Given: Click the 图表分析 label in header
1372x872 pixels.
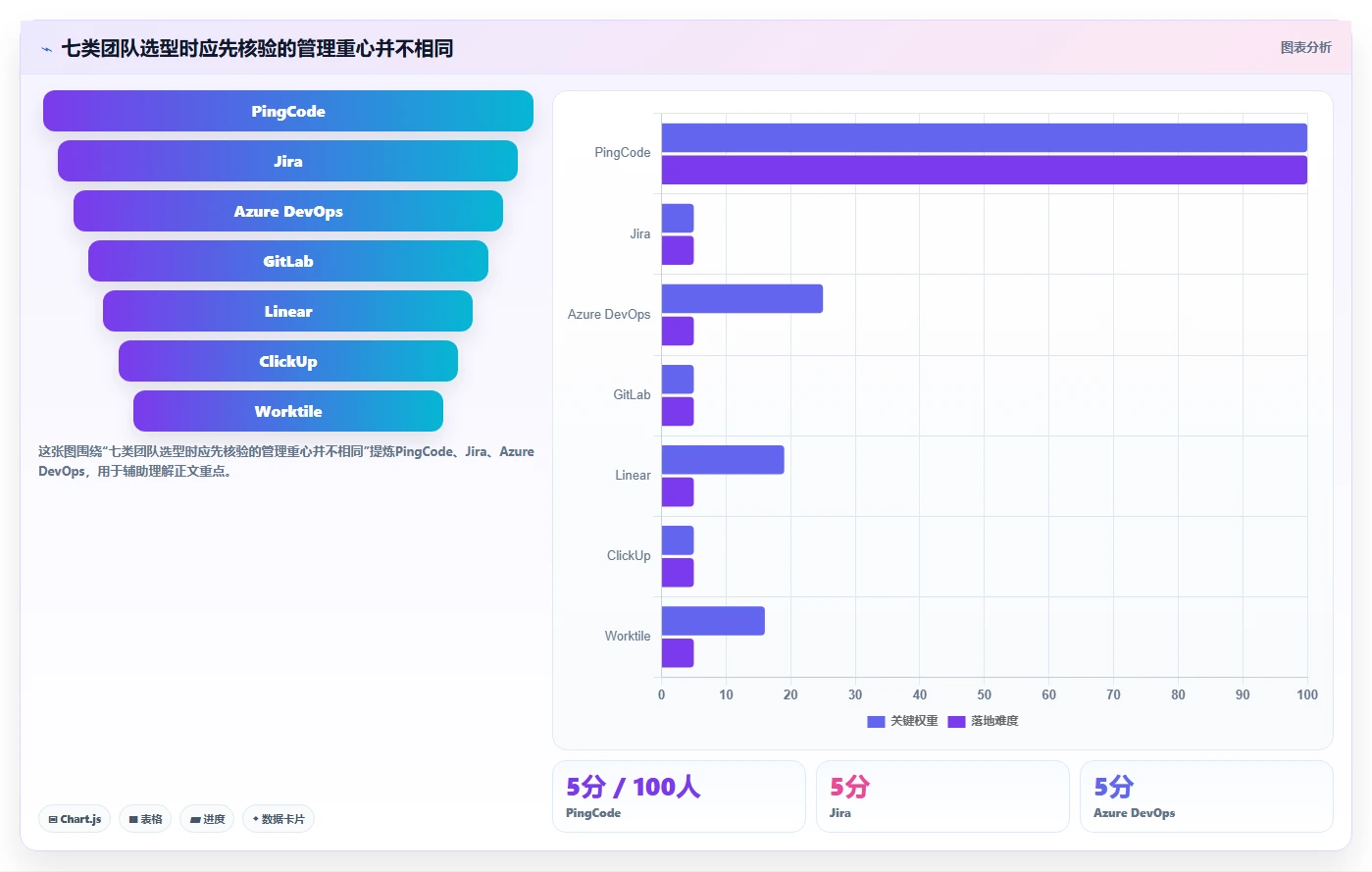Looking at the screenshot, I should click(1305, 47).
